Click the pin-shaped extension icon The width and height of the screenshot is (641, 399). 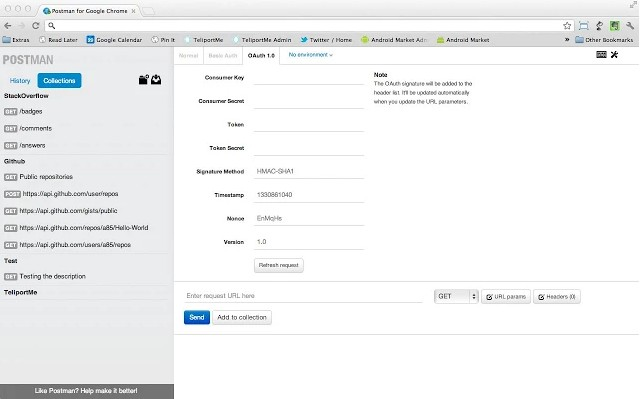(x=599, y=26)
